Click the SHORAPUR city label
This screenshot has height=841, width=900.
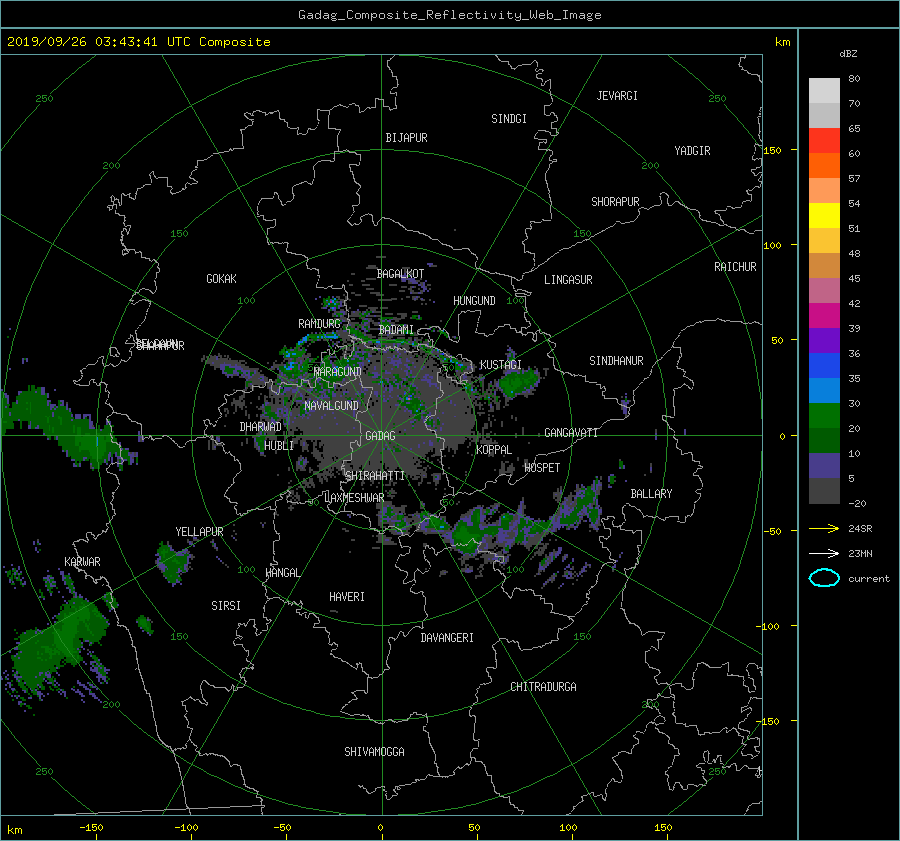(x=615, y=202)
